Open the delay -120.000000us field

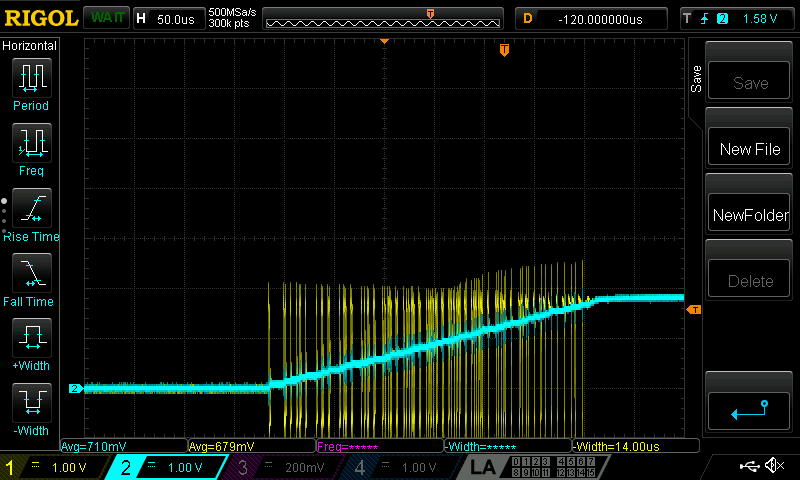(x=592, y=18)
